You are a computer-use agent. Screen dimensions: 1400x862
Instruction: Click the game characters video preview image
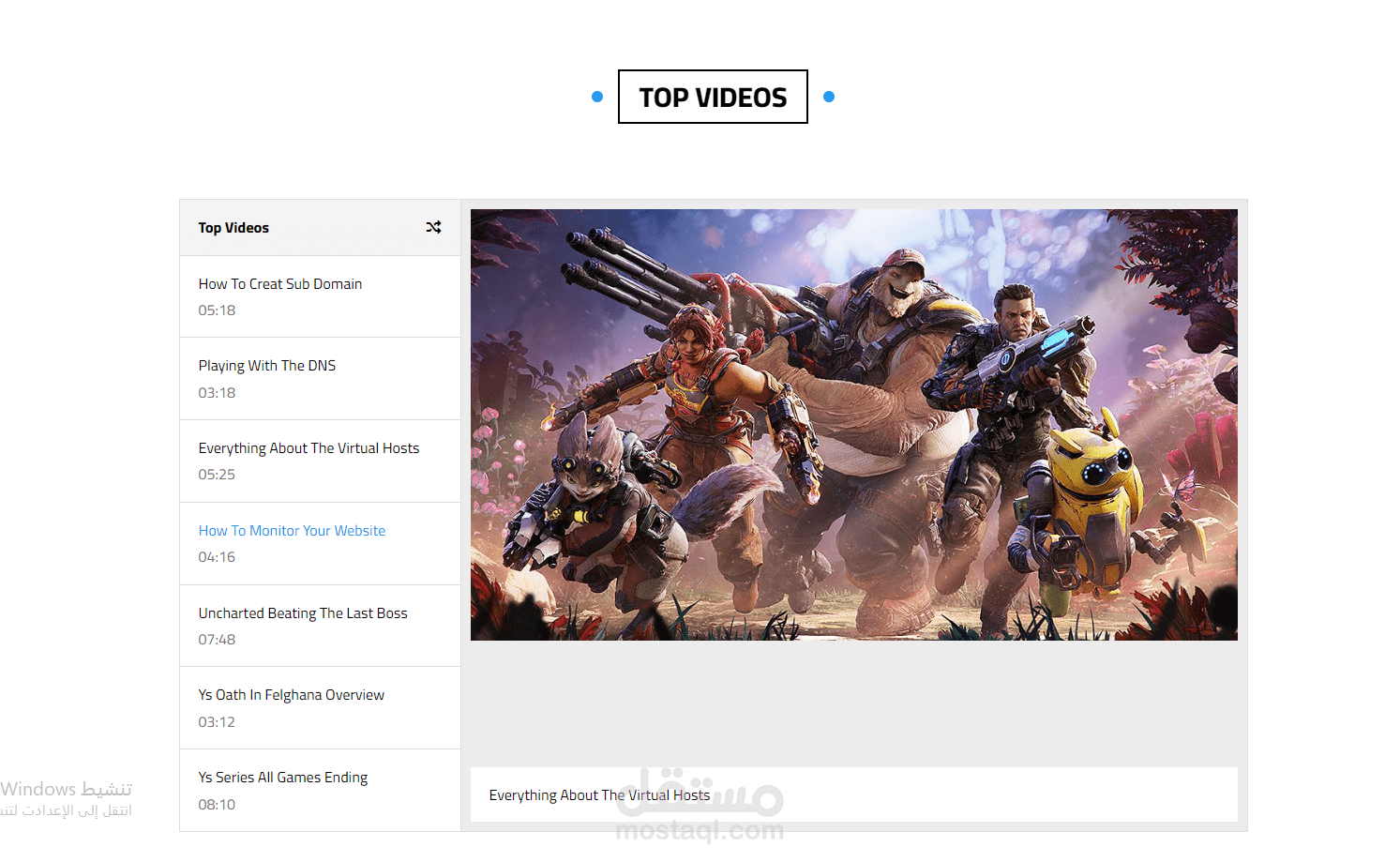click(x=853, y=424)
